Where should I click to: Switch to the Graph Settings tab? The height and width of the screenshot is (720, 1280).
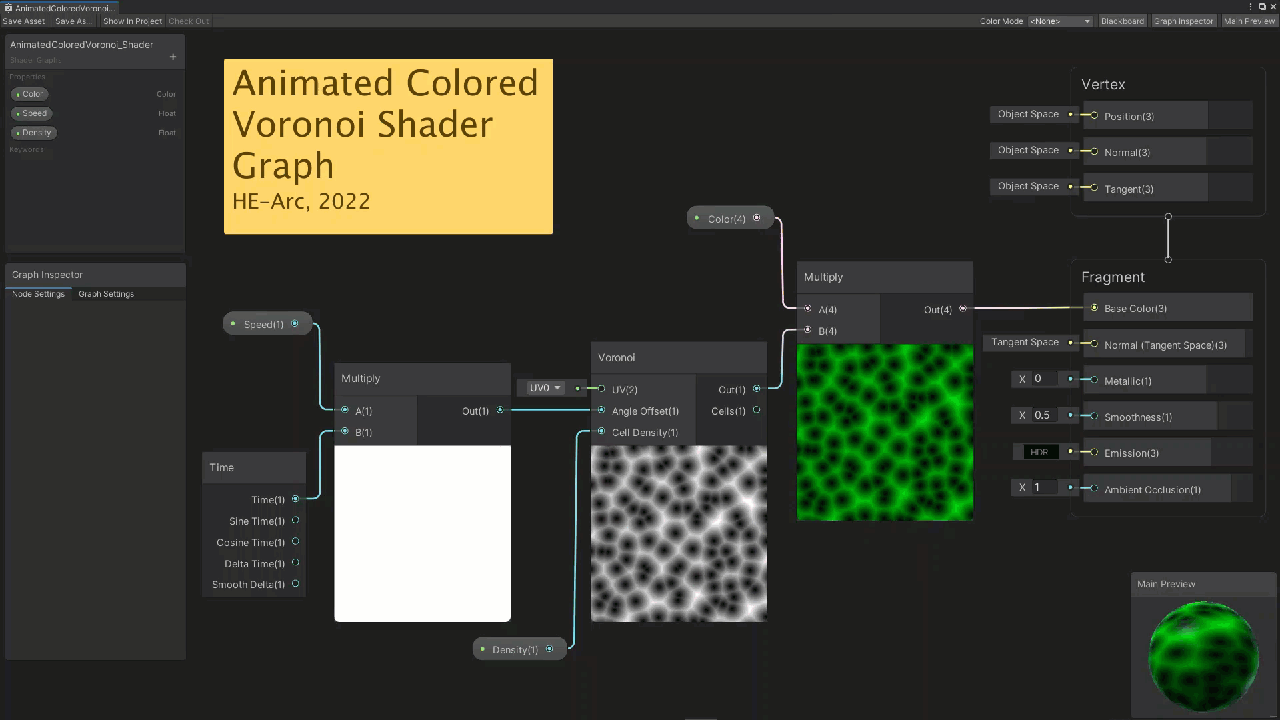106,294
